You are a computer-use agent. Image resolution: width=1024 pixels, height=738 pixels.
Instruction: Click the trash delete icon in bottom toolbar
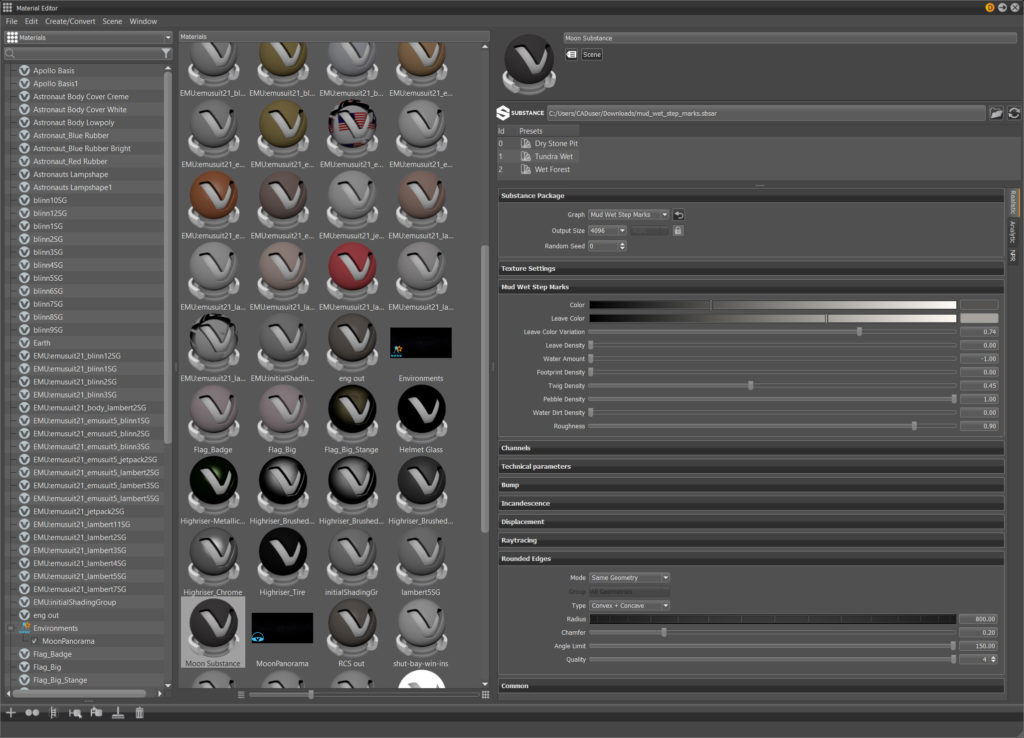(x=139, y=713)
